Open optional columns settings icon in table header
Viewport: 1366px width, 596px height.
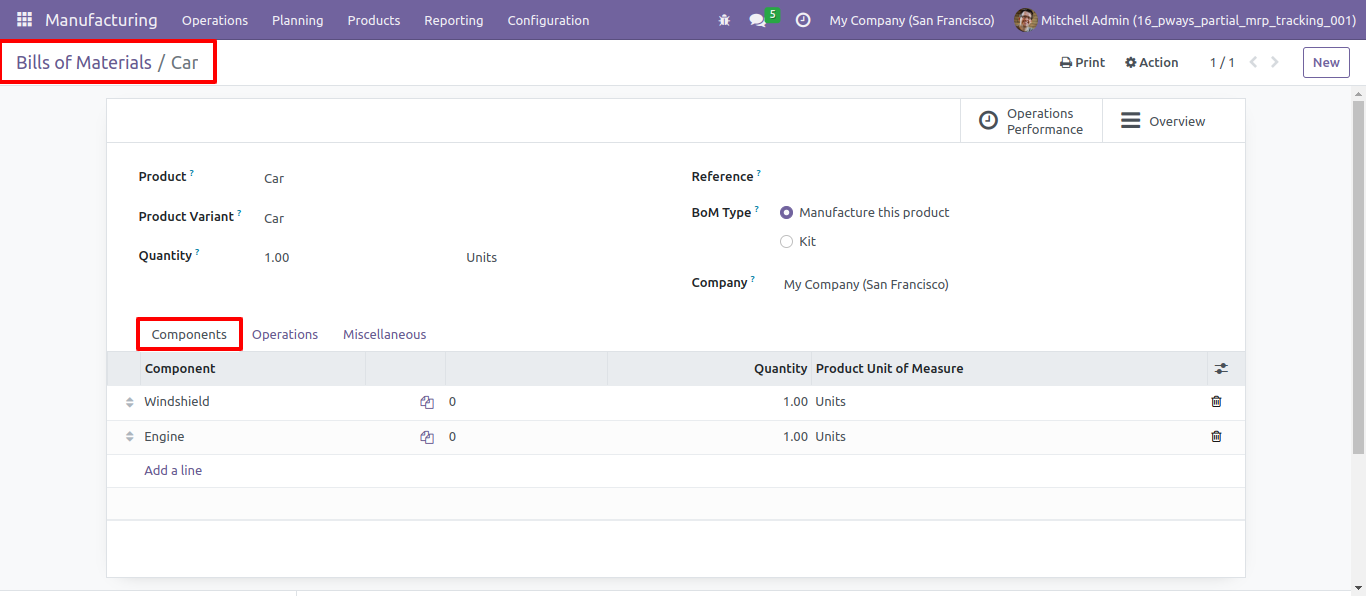click(x=1221, y=369)
